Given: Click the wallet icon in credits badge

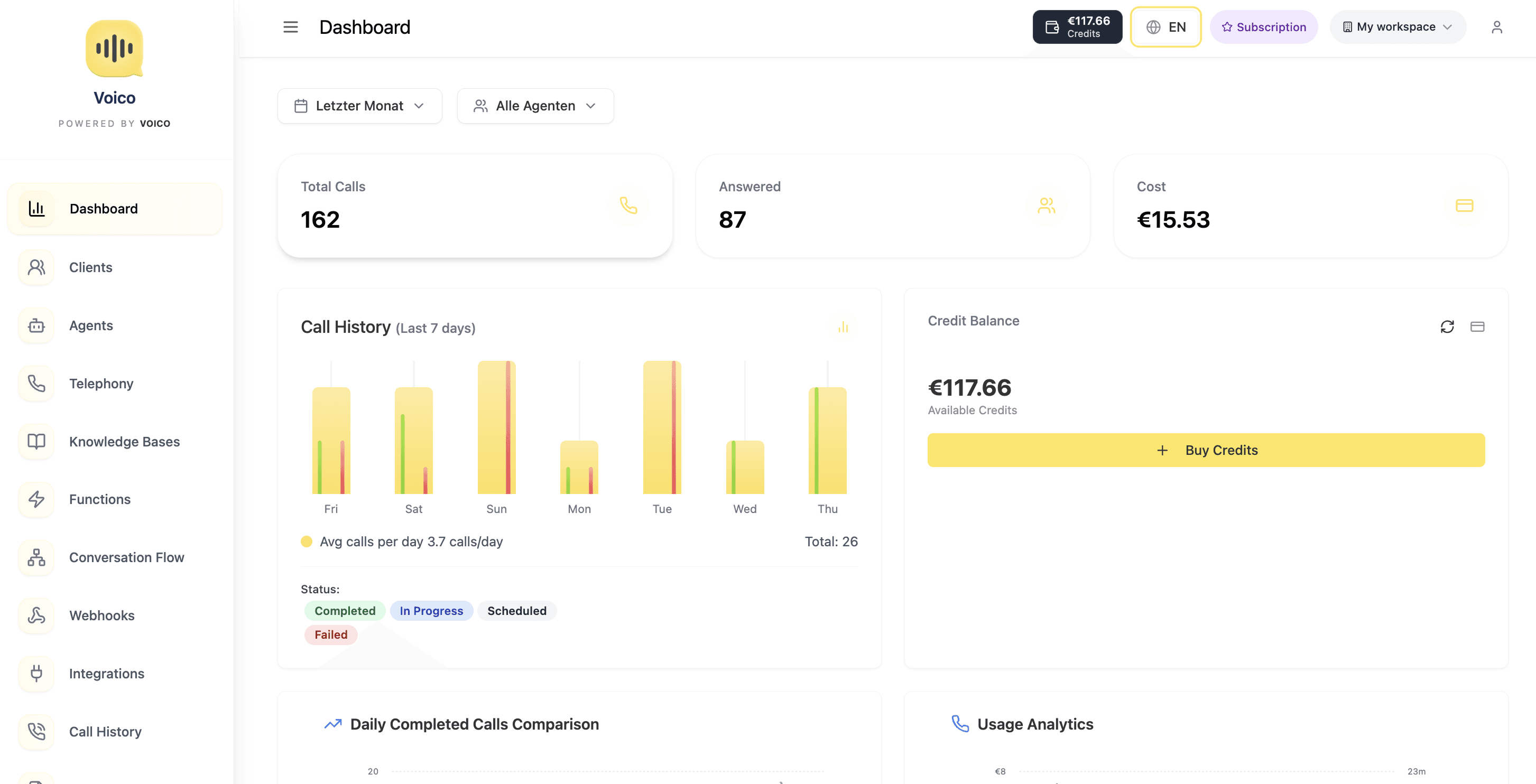Looking at the screenshot, I should [1052, 27].
